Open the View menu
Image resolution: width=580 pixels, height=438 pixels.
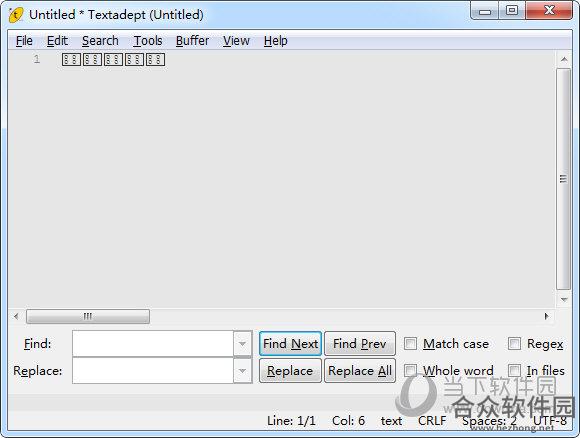coord(236,41)
